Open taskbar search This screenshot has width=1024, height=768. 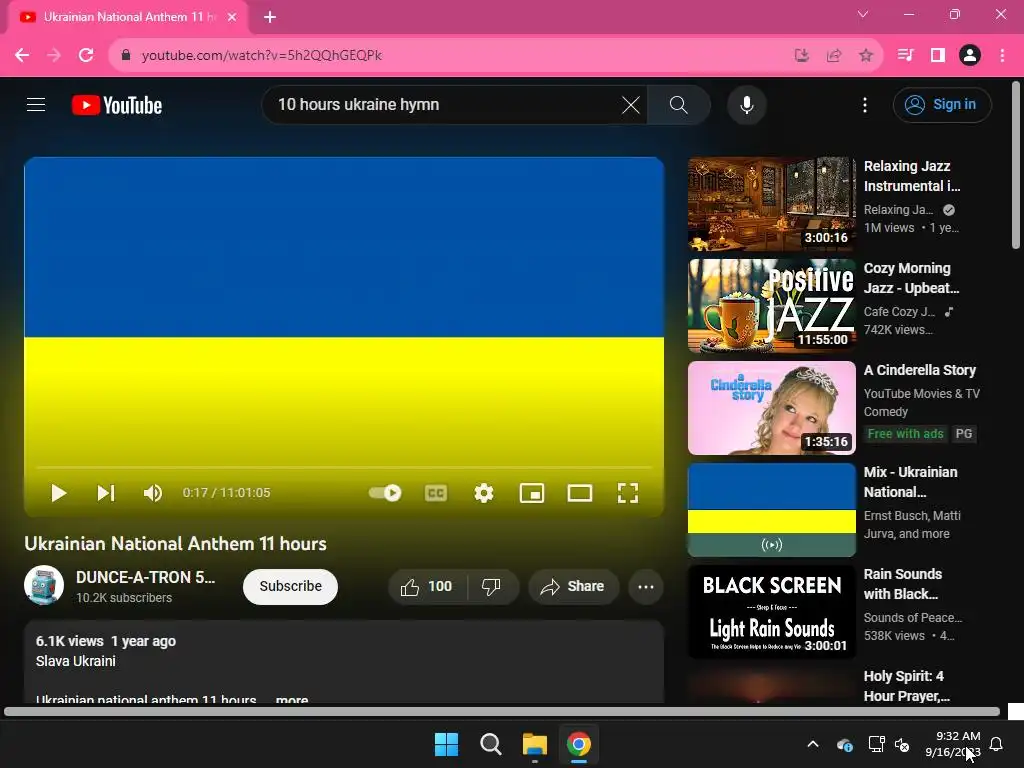point(490,744)
